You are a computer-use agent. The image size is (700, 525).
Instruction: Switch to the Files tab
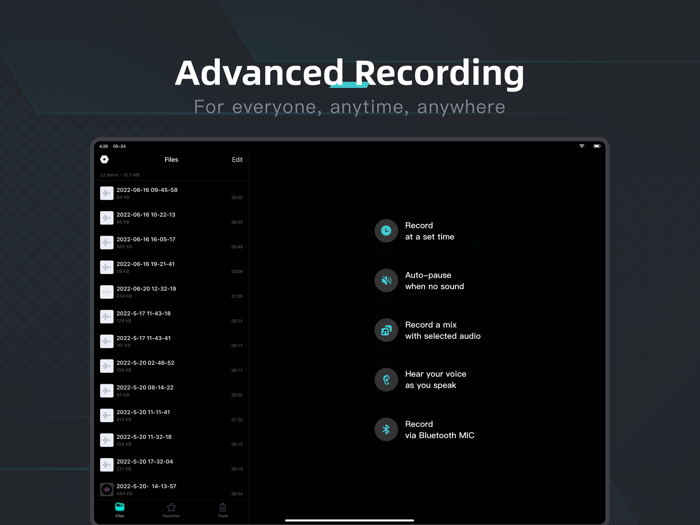pos(120,510)
